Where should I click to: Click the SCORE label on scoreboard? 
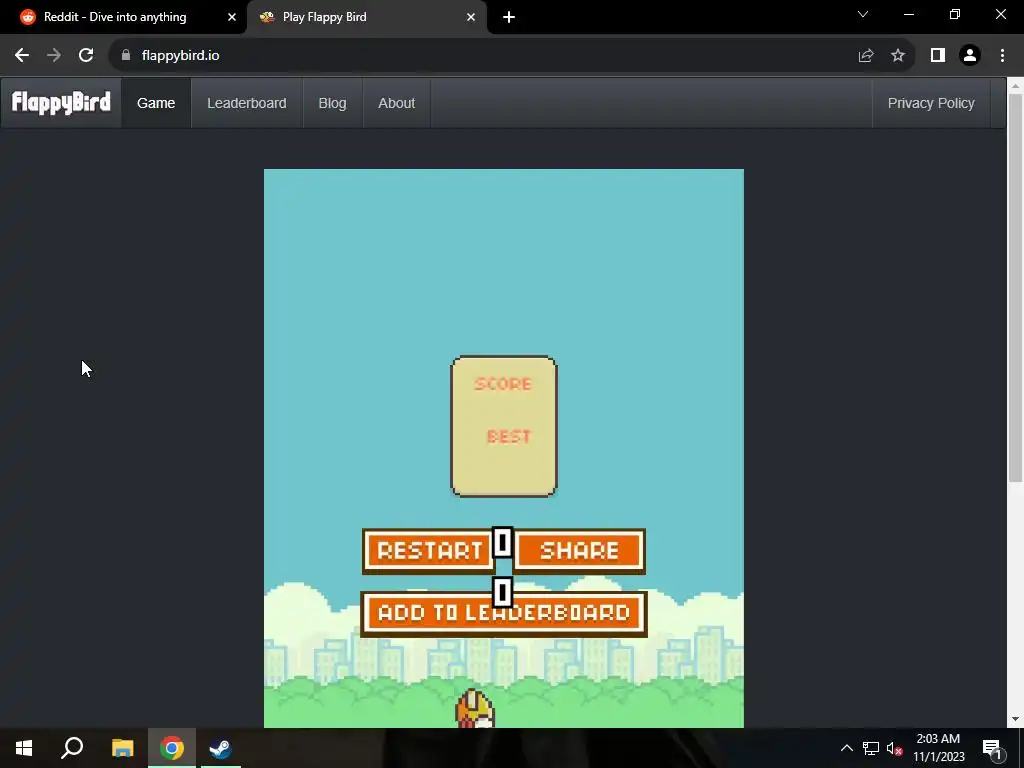click(503, 384)
